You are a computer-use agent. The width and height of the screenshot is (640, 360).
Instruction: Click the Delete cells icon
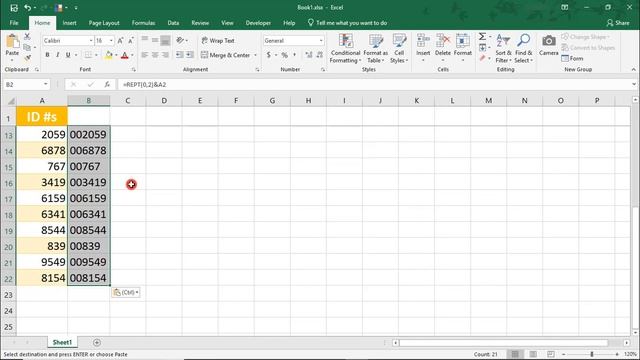[443, 41]
